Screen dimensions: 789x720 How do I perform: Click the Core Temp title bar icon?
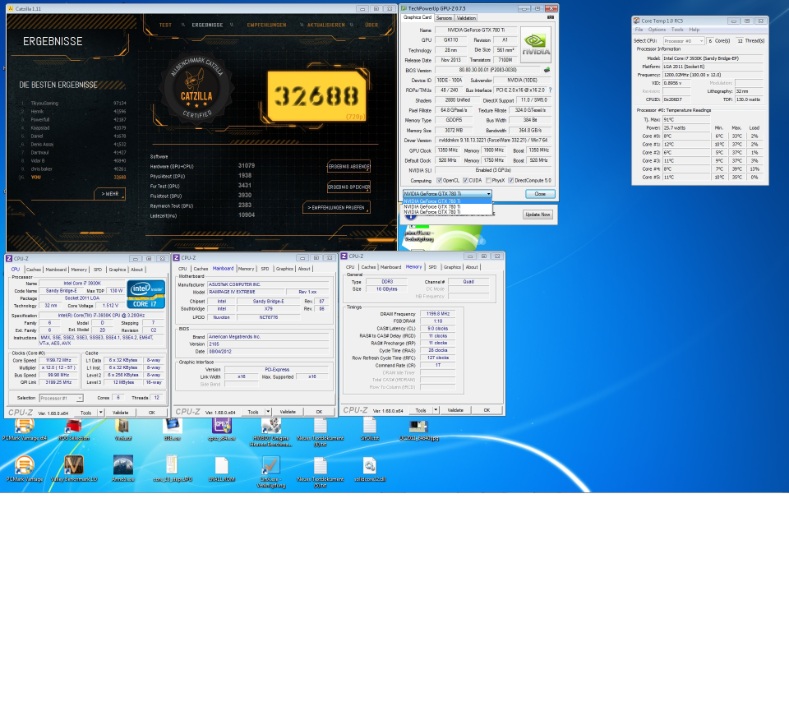pos(637,21)
